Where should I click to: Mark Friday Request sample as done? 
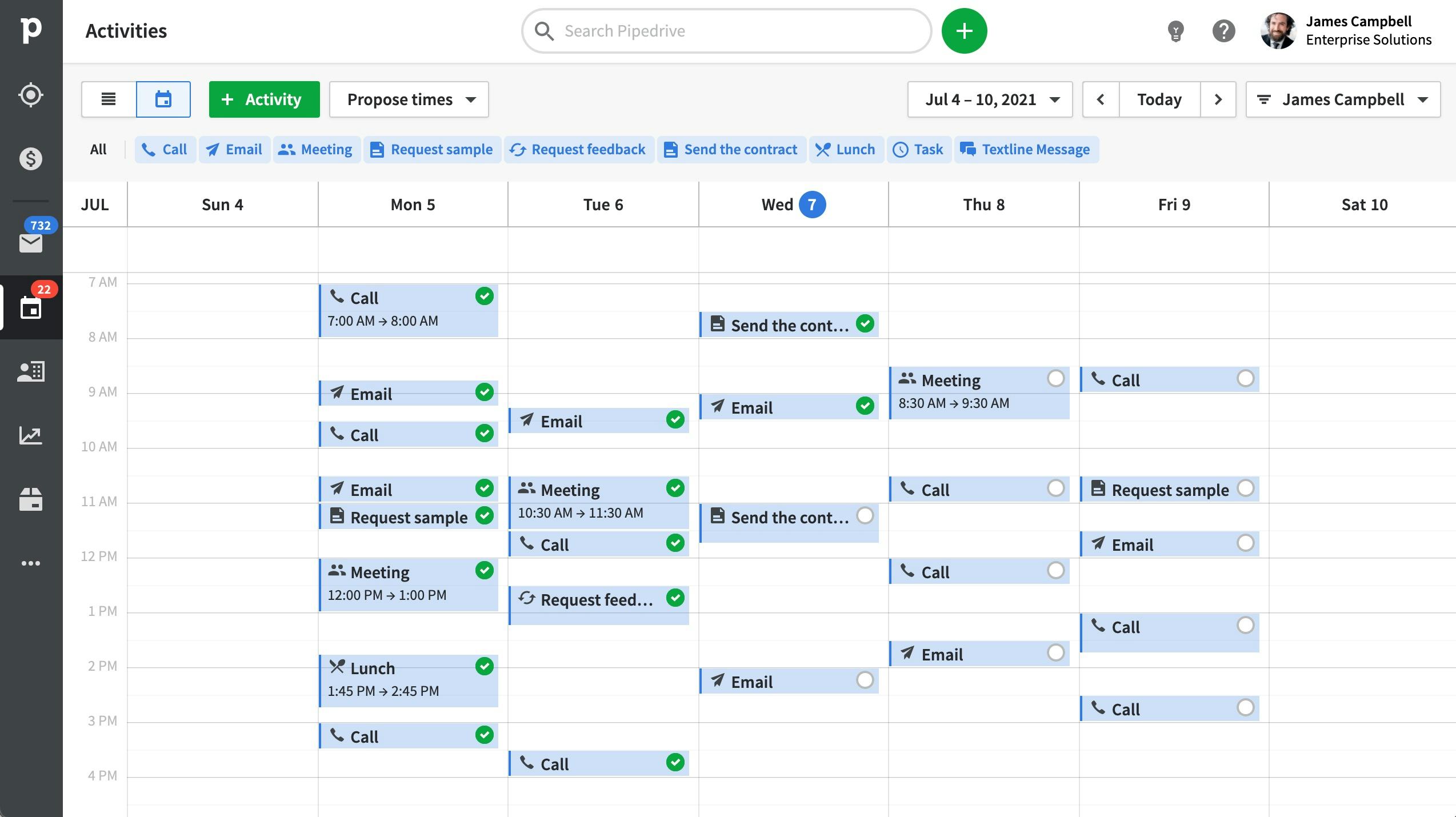1245,488
